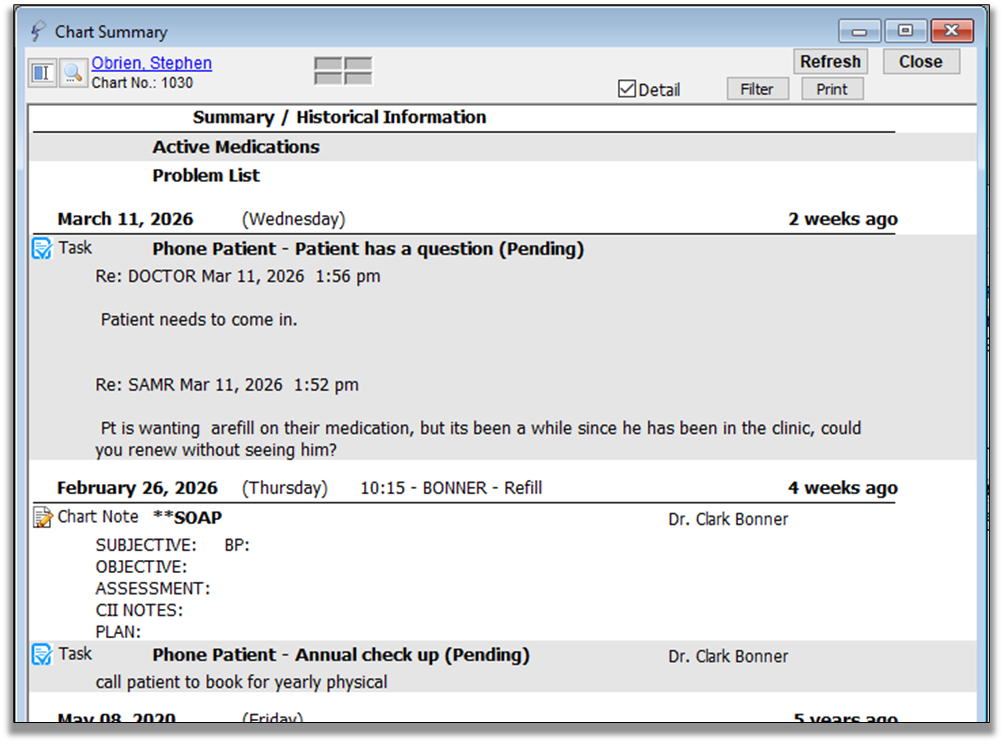Image resolution: width=1003 pixels, height=744 pixels.
Task: Click the Task icon for Annual check up
Action: tap(42, 655)
